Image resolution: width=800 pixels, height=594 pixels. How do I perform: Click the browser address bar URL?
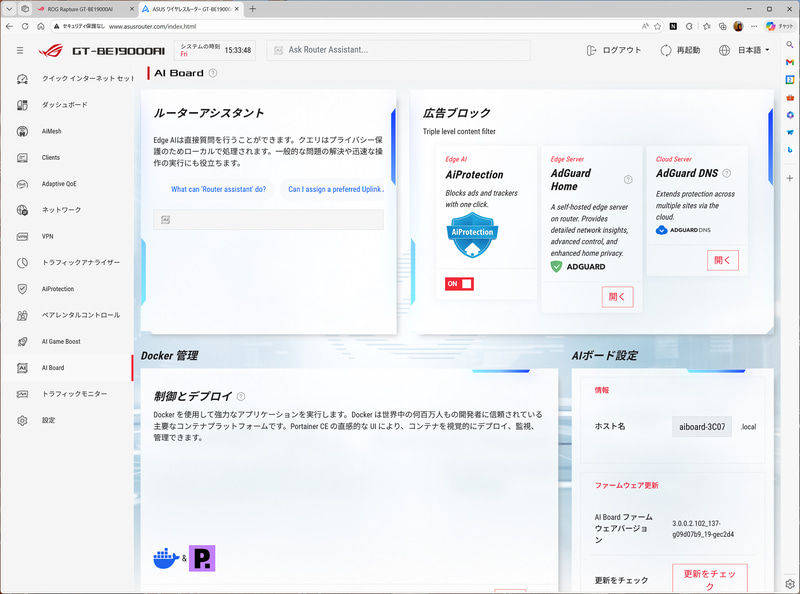click(152, 26)
